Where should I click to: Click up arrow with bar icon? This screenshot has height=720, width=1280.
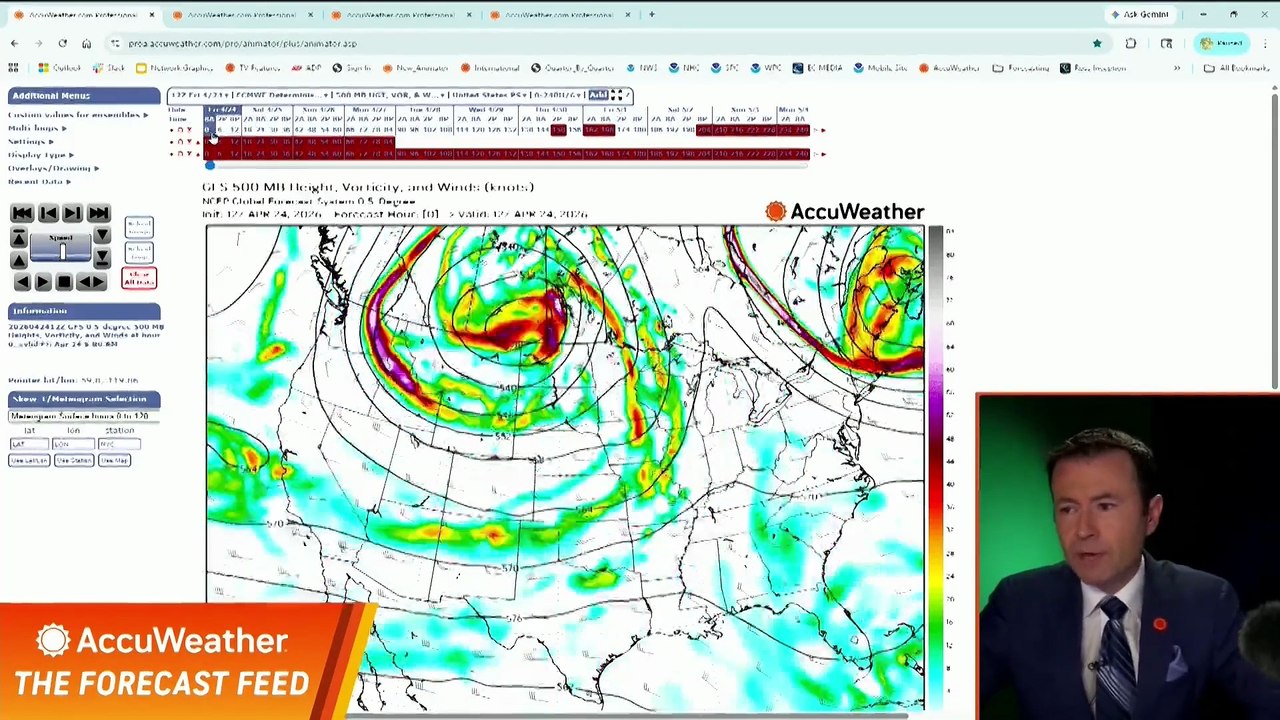click(x=18, y=238)
